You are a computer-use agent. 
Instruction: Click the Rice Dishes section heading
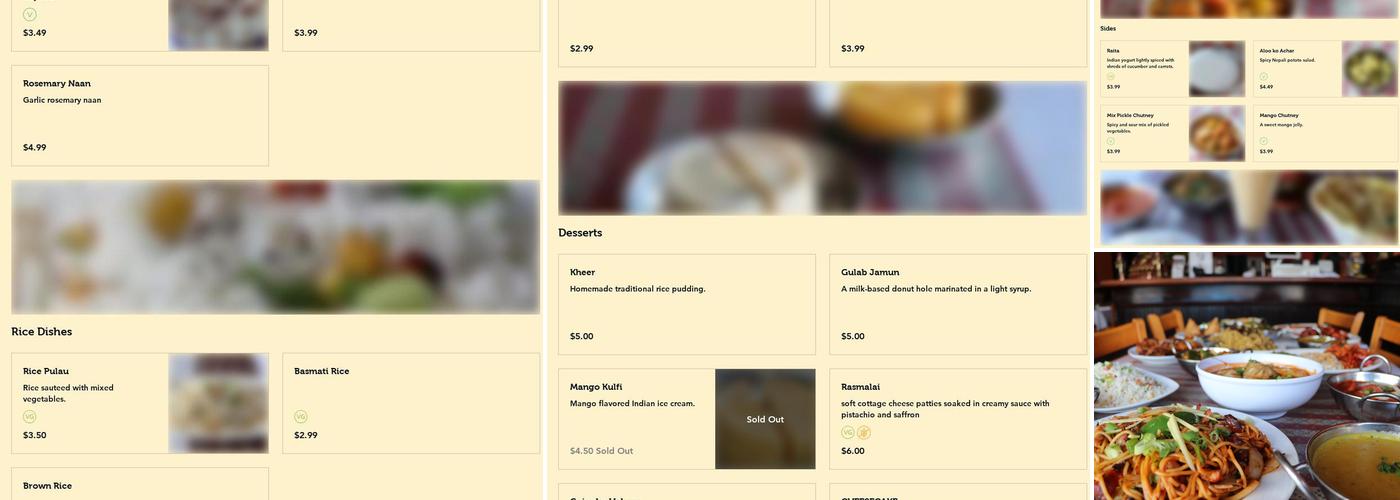click(41, 332)
